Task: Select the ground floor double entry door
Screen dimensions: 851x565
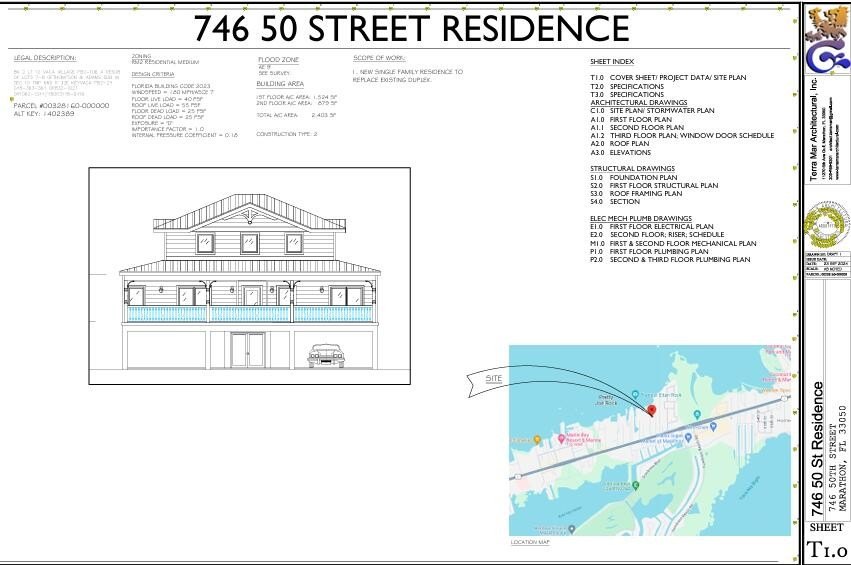Action: [x=248, y=350]
